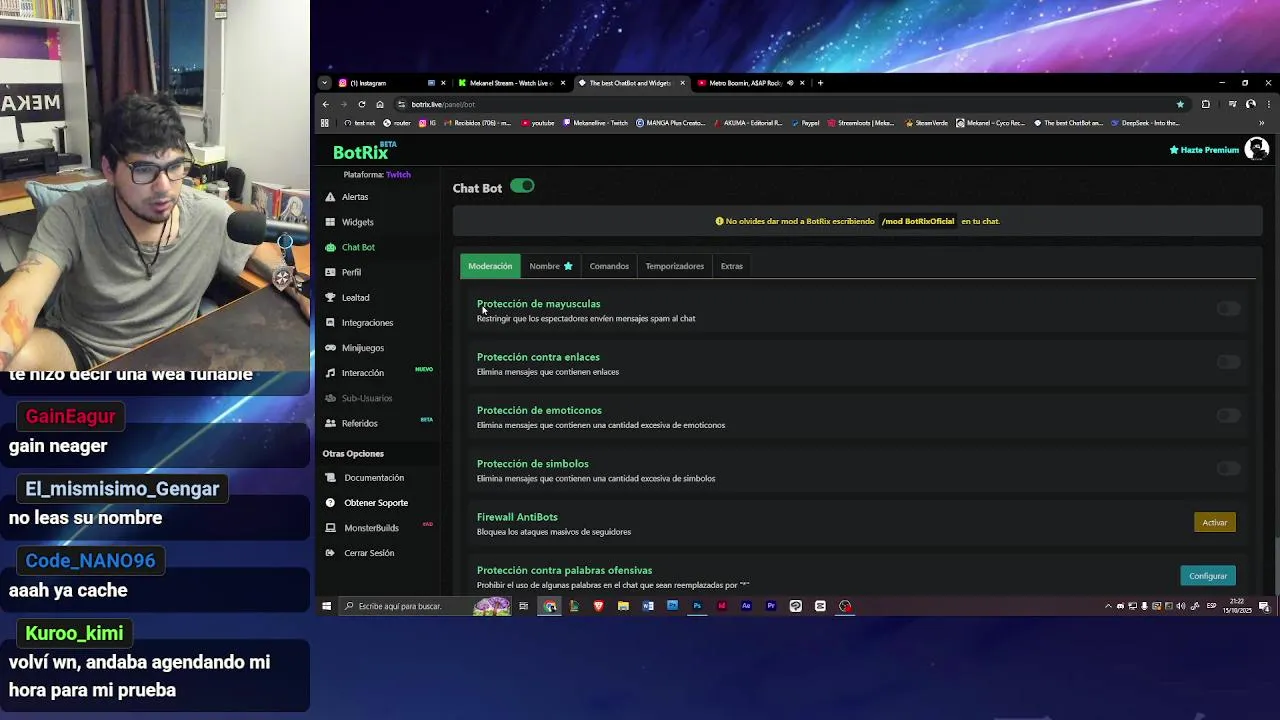1280x720 pixels.
Task: Click the Windows Start button
Action: [x=326, y=606]
